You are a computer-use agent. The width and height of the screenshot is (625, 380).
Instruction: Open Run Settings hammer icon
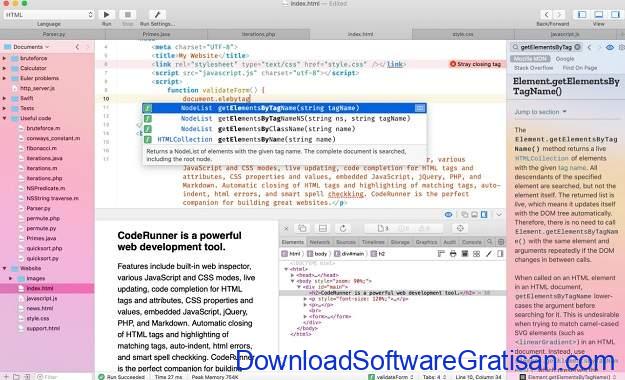click(157, 15)
